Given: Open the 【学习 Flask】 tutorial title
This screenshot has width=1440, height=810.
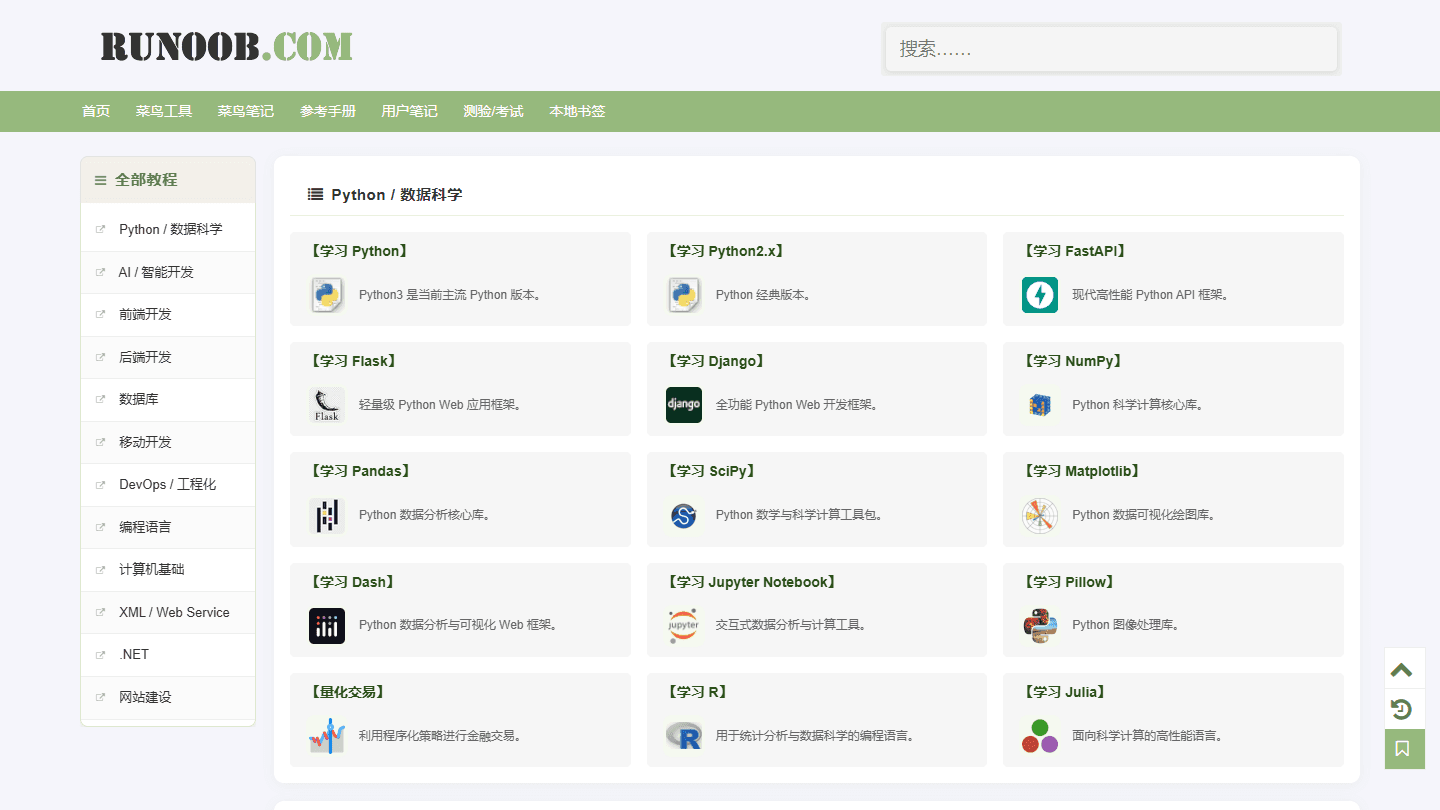Looking at the screenshot, I should (x=354, y=361).
